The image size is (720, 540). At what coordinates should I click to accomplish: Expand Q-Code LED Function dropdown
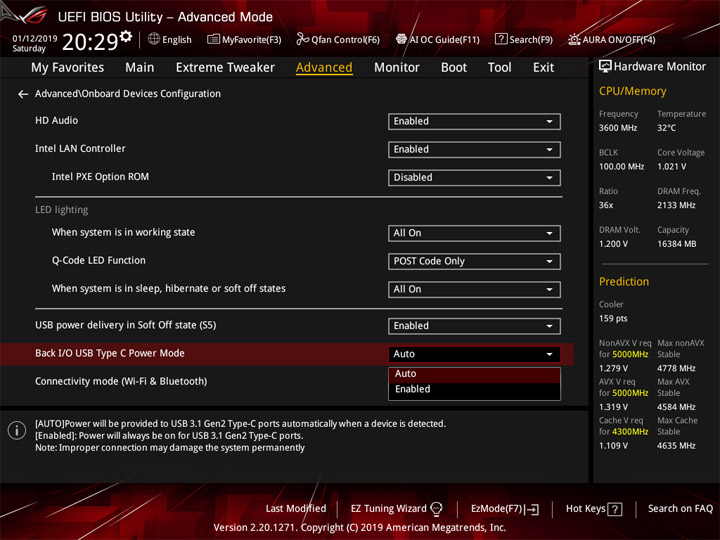474,261
